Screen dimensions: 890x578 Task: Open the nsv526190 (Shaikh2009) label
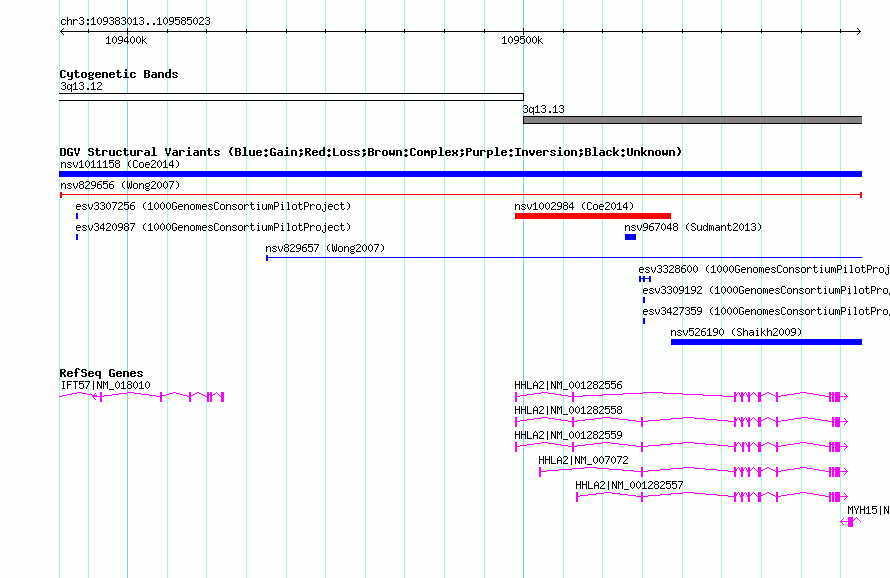click(x=736, y=332)
